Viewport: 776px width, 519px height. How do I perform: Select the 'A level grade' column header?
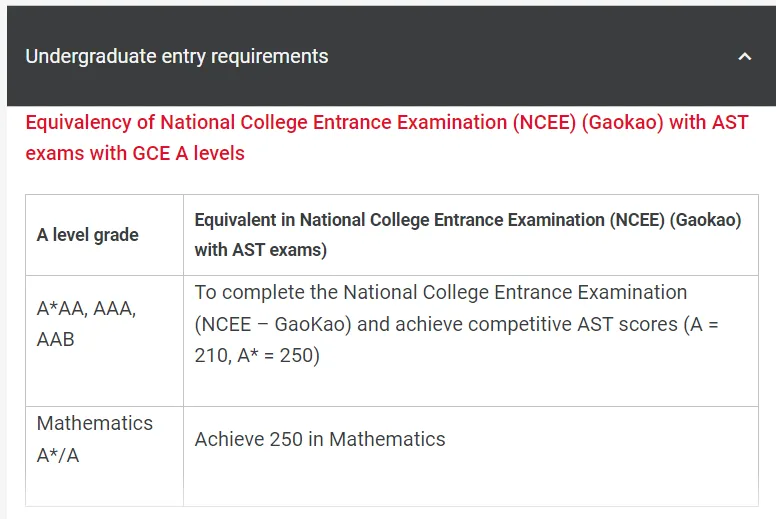tap(88, 235)
